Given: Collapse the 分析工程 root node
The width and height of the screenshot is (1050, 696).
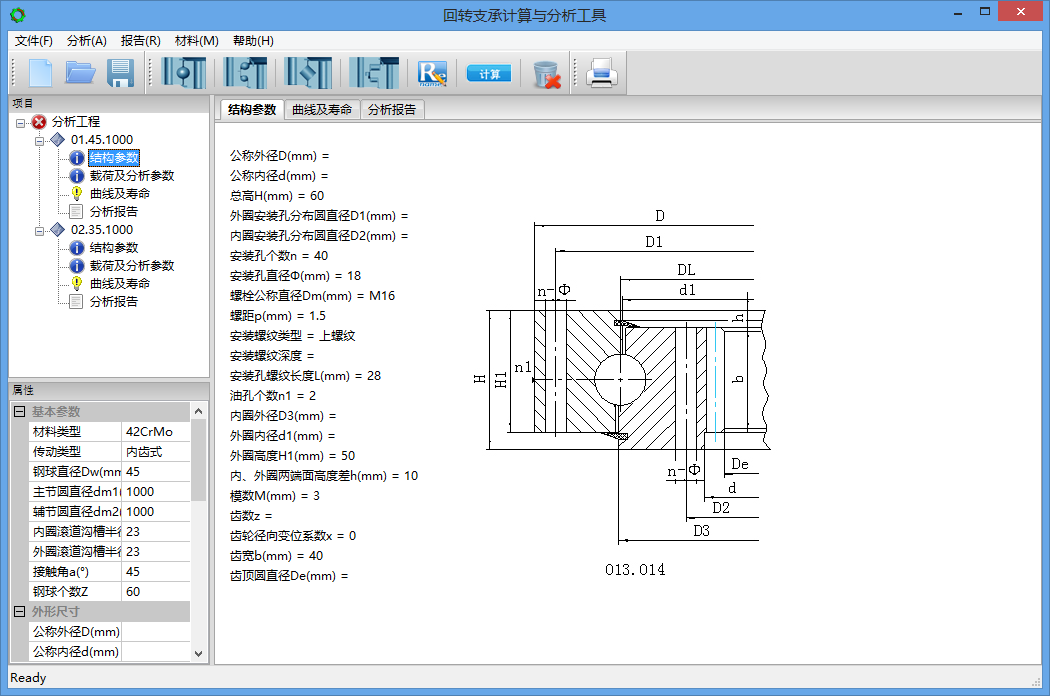Looking at the screenshot, I should coord(21,123).
